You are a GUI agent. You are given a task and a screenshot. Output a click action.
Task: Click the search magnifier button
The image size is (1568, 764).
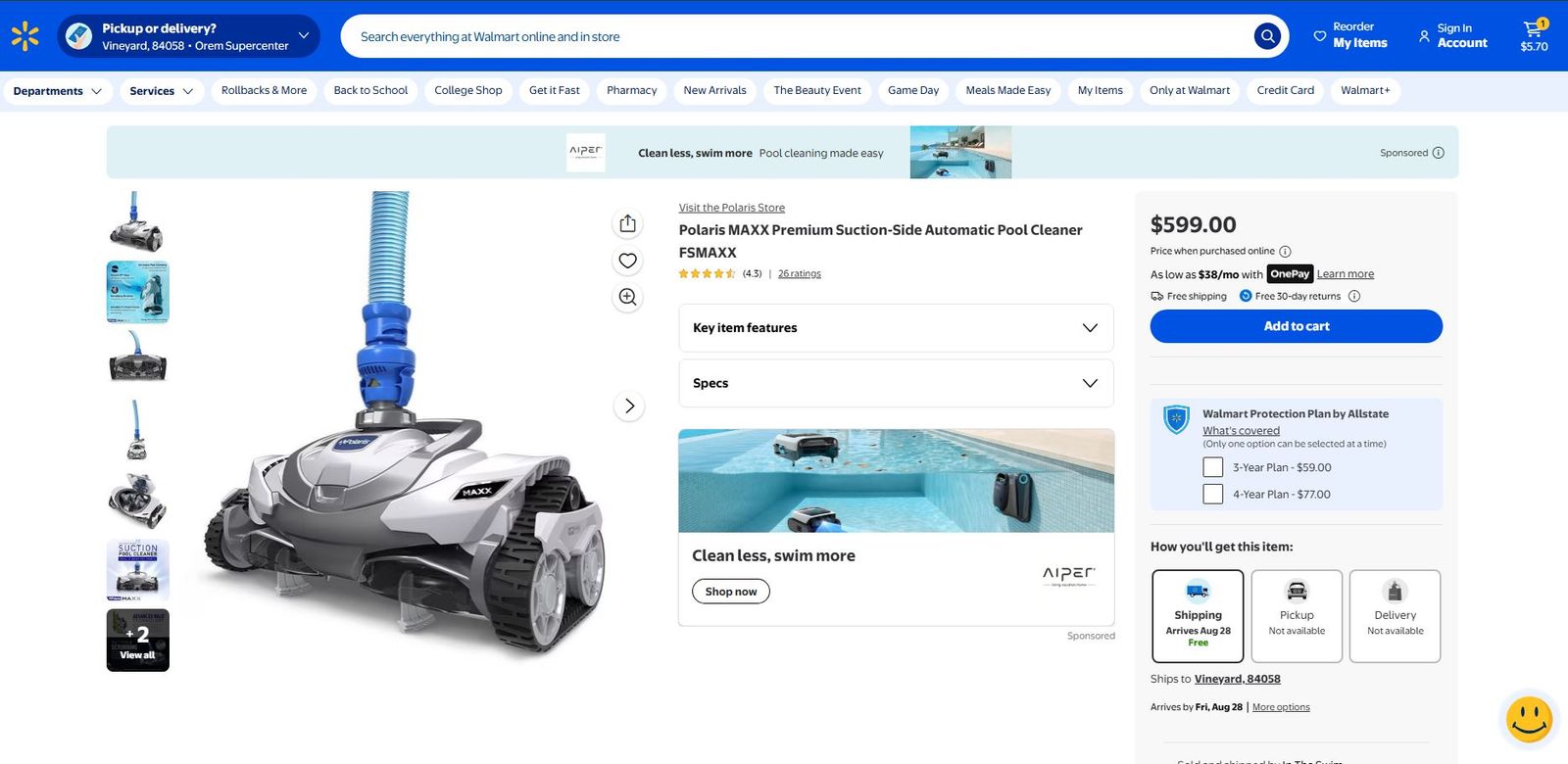pyautogui.click(x=1267, y=36)
